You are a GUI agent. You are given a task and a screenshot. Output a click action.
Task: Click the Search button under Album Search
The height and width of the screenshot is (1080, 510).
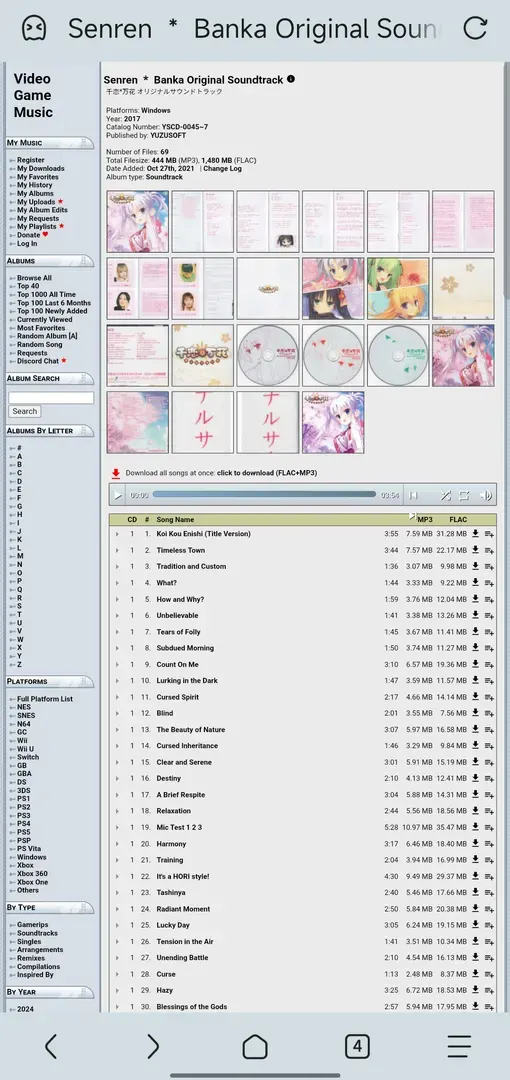tap(25, 411)
